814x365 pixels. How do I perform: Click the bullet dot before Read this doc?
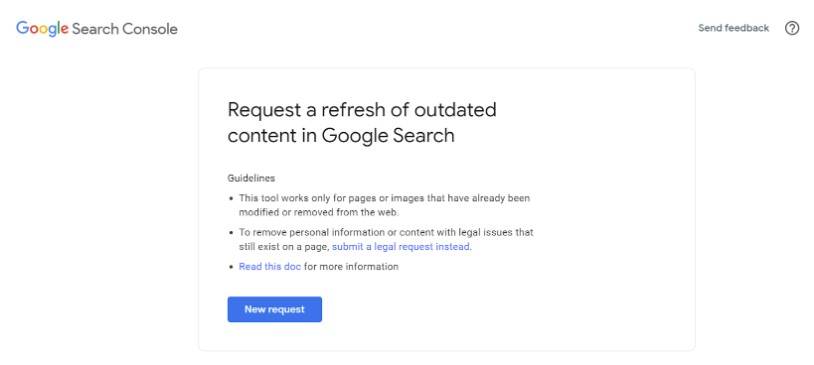coord(231,267)
